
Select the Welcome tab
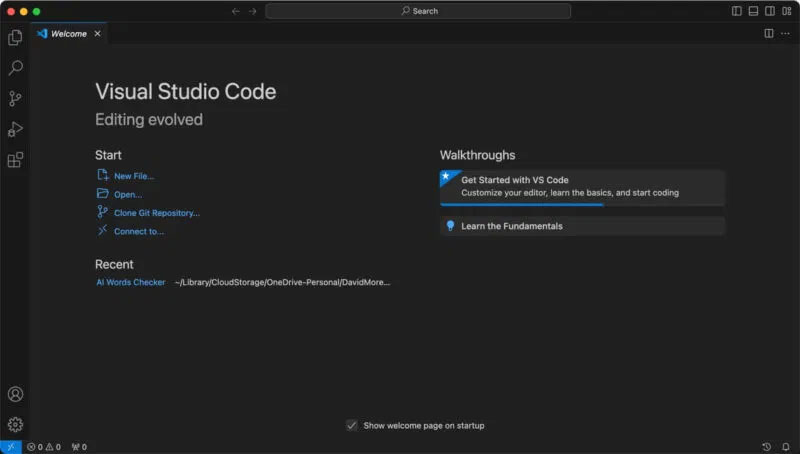[69, 34]
